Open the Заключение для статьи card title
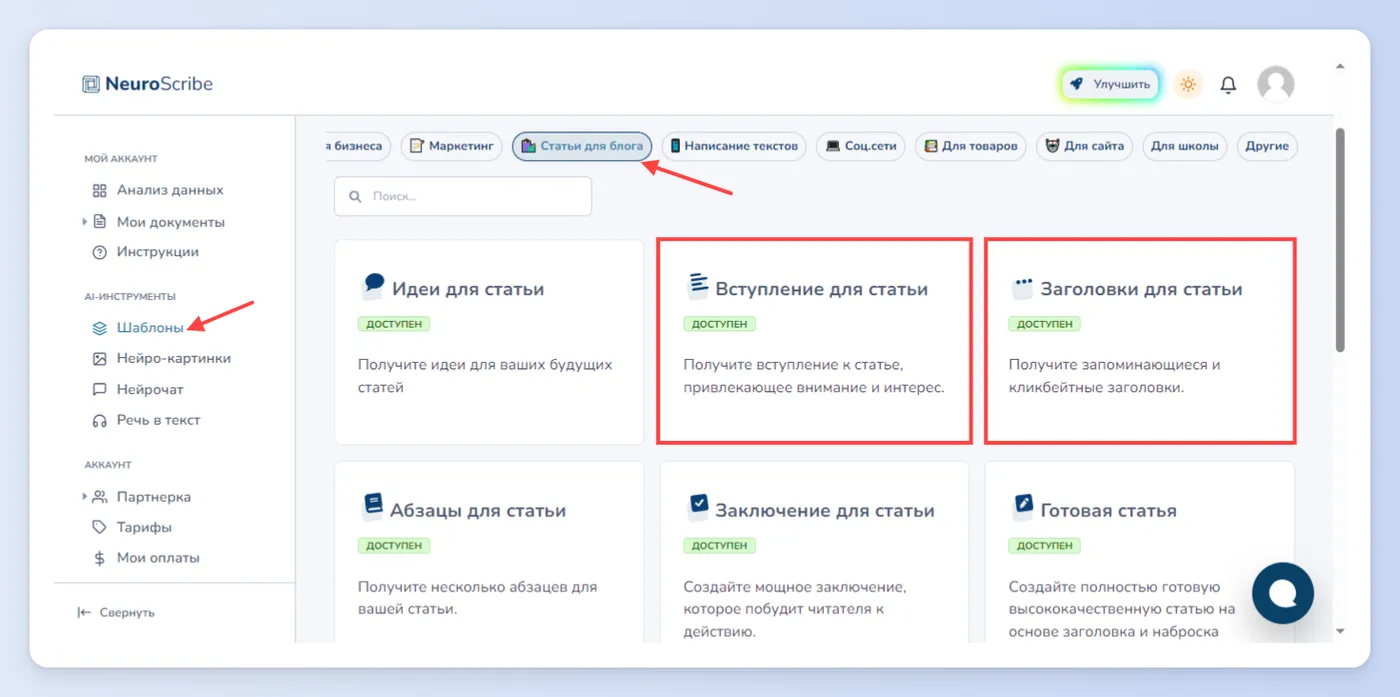 (825, 510)
